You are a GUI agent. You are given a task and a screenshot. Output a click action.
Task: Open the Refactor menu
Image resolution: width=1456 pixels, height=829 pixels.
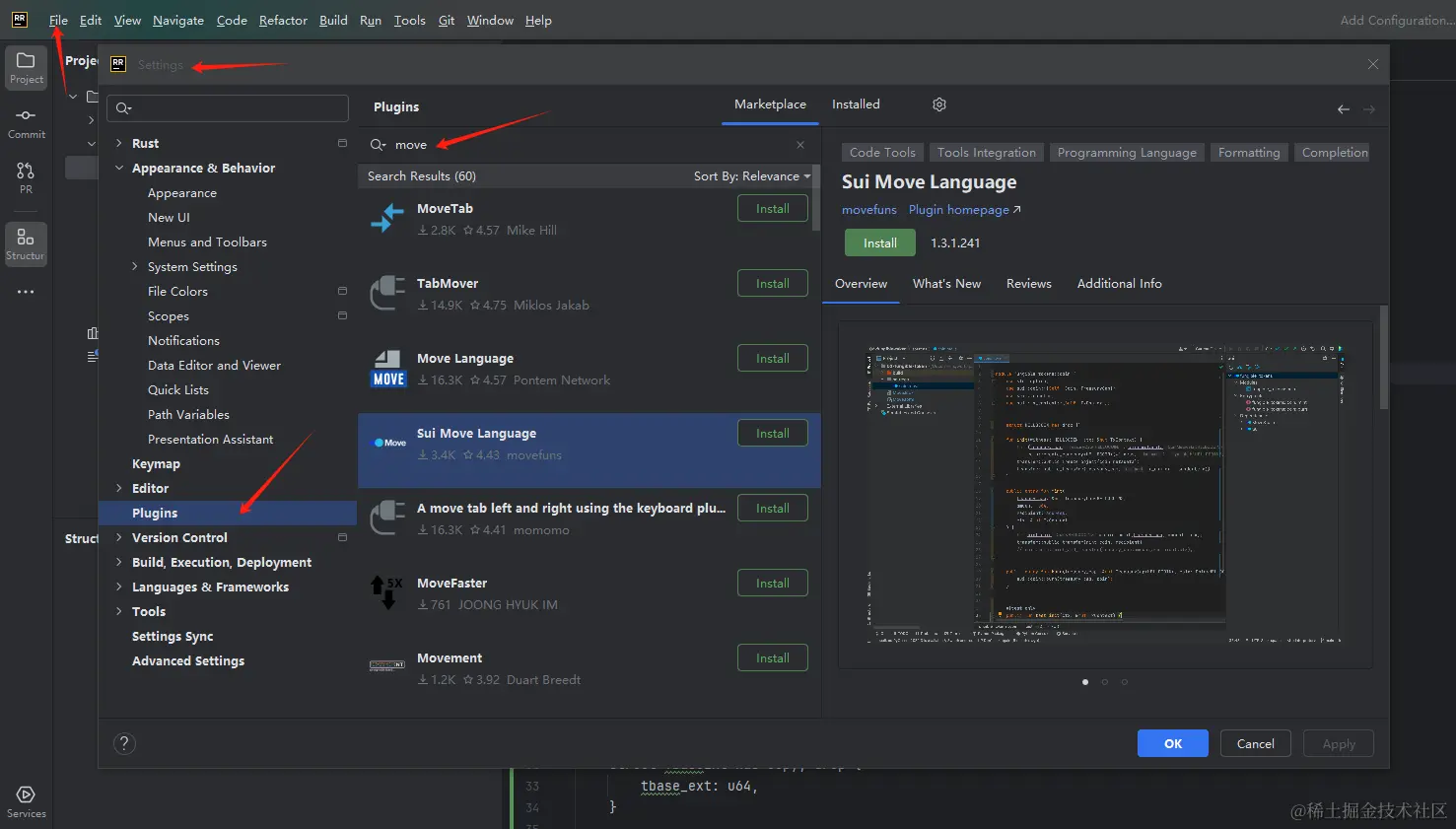pos(283,20)
